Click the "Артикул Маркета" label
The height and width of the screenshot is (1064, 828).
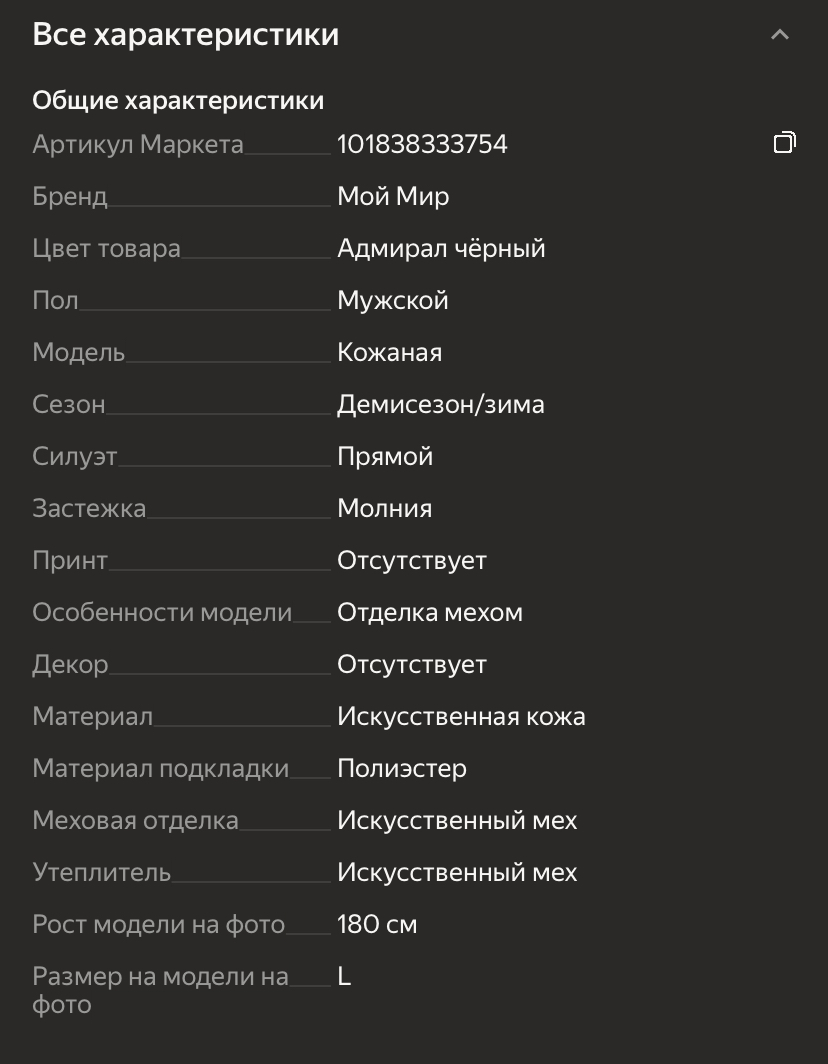click(x=138, y=145)
